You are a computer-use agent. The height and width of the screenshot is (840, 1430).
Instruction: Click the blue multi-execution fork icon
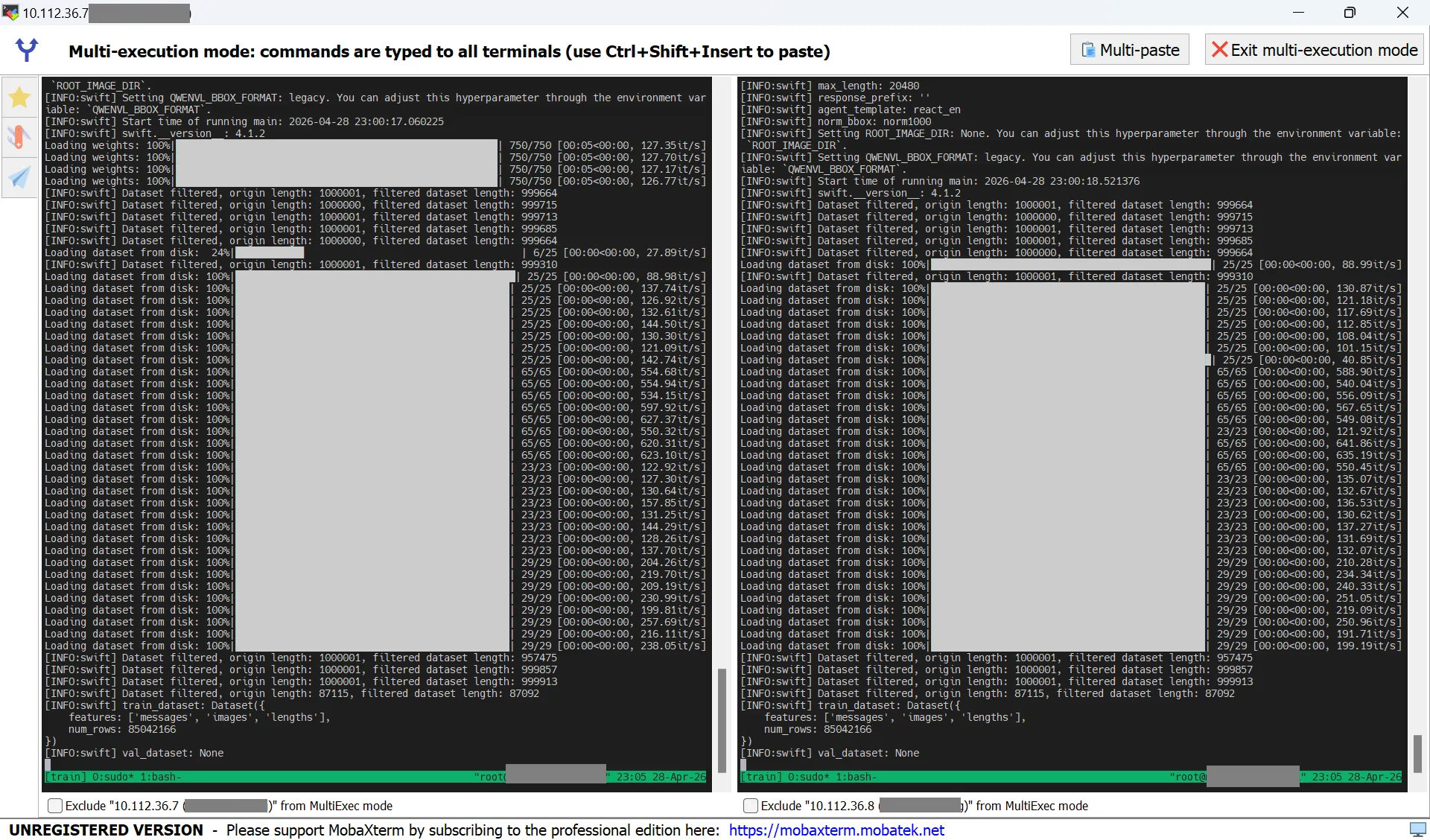[27, 50]
